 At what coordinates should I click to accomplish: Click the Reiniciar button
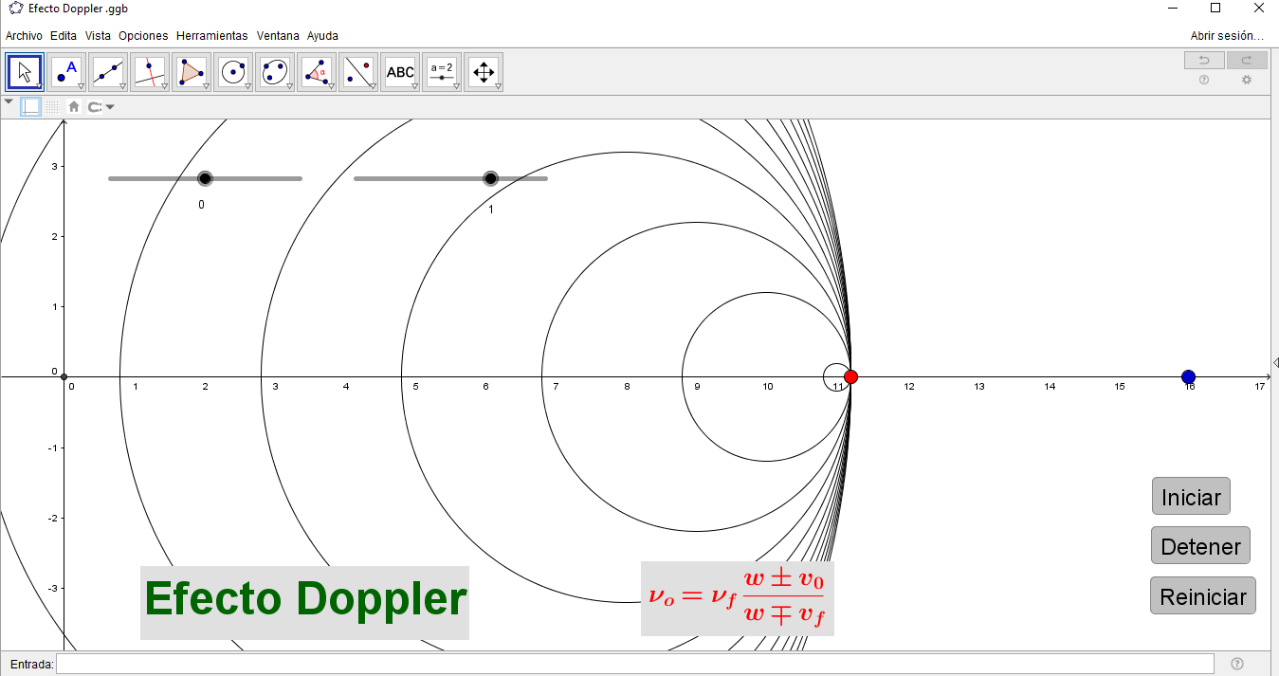[1203, 596]
